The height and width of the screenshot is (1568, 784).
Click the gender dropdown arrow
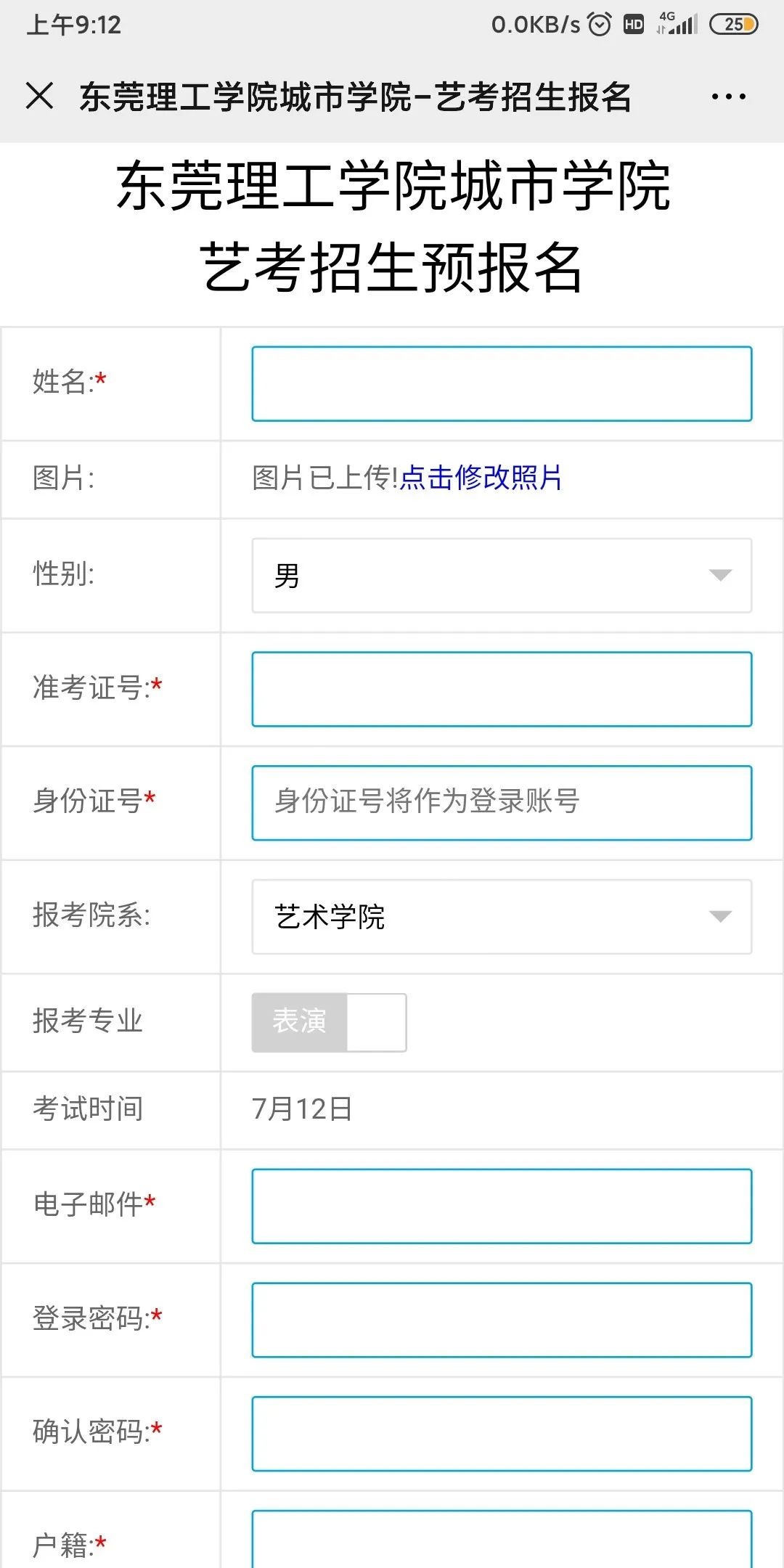[x=720, y=576]
